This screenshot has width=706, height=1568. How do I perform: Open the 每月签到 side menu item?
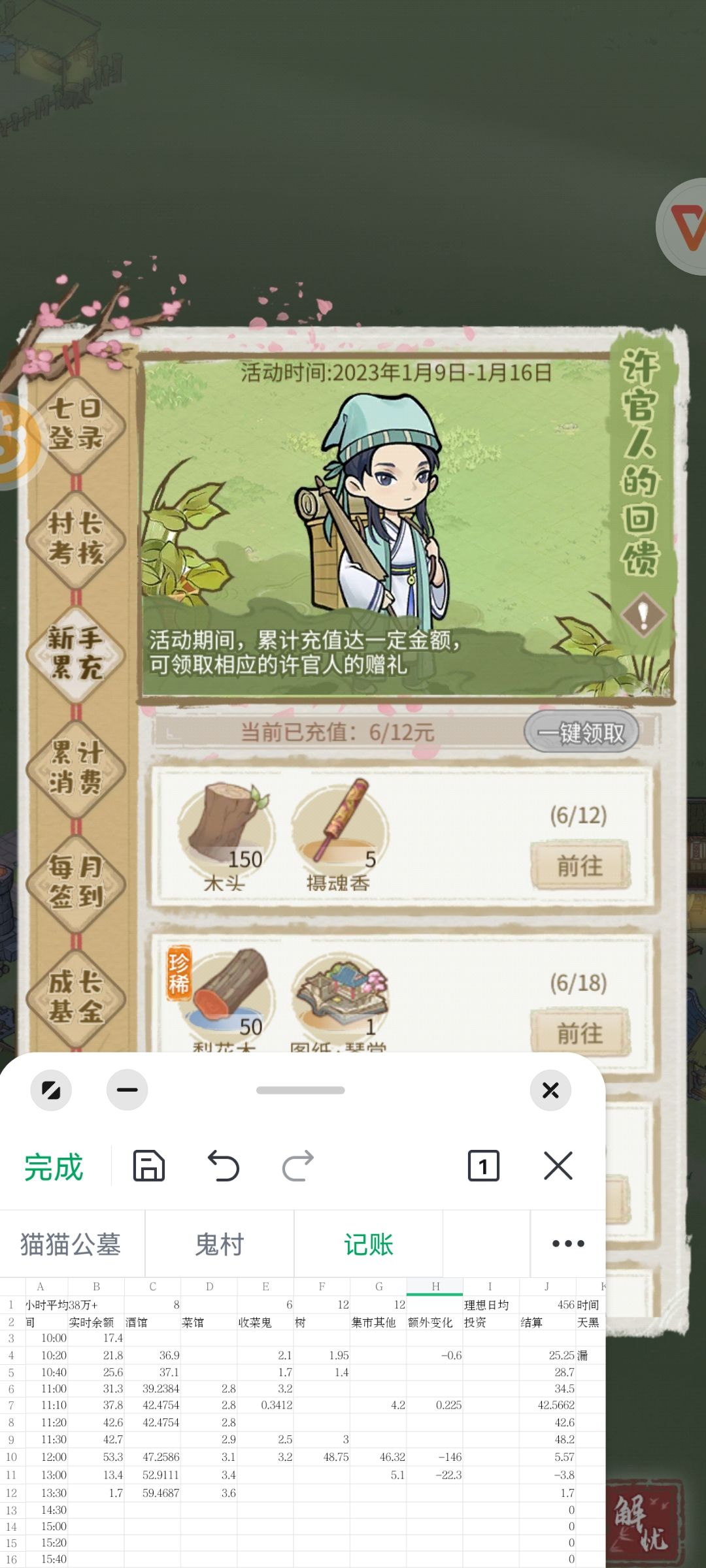(76, 883)
